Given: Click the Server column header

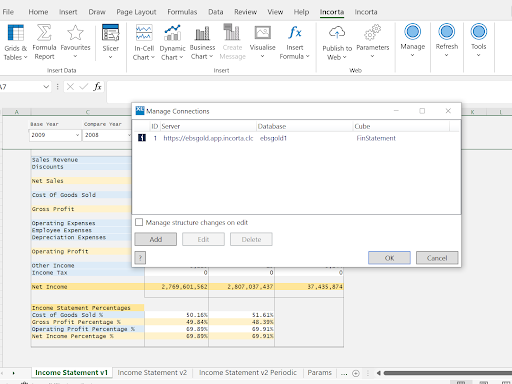Looking at the screenshot, I should tap(208, 126).
